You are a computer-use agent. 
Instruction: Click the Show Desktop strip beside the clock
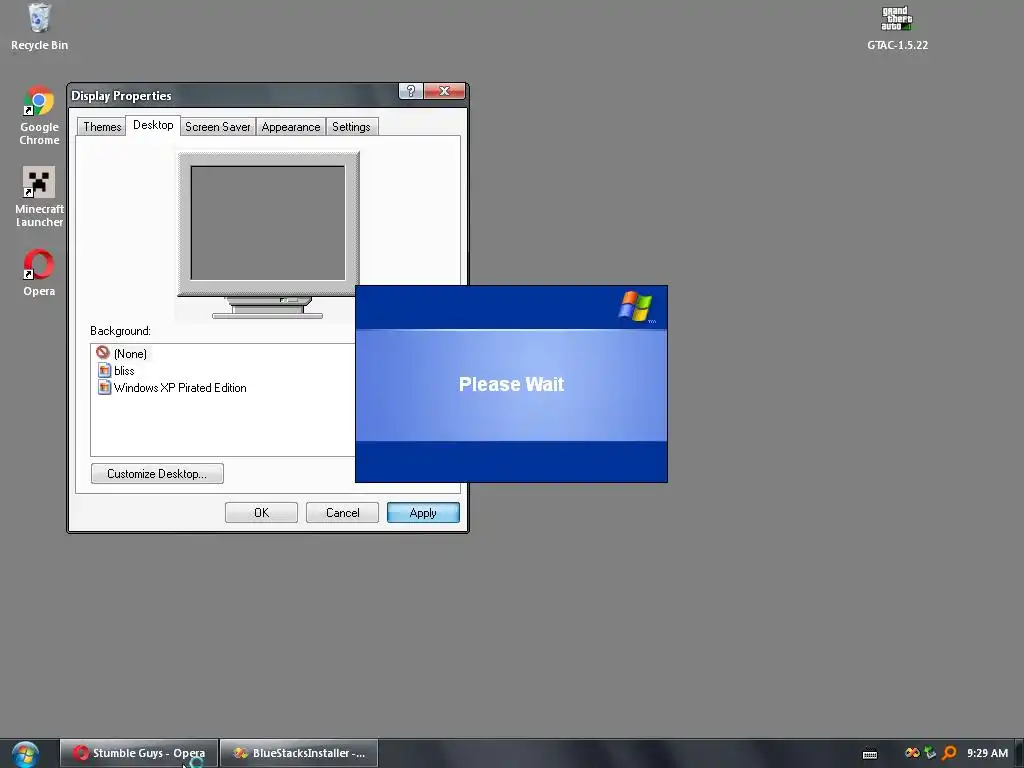coord(1019,753)
